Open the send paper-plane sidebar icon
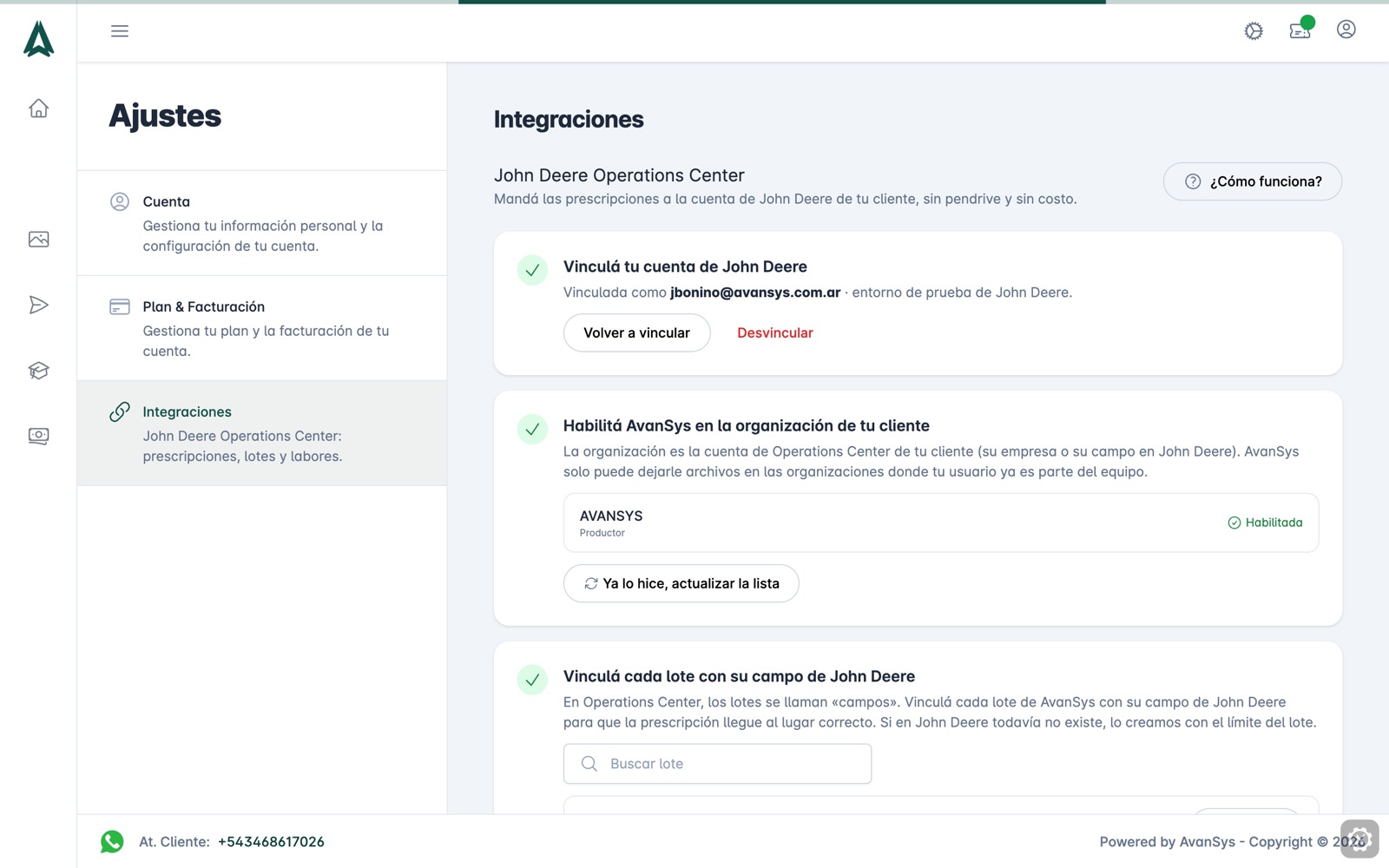Viewport: 1389px width, 868px height. click(38, 305)
